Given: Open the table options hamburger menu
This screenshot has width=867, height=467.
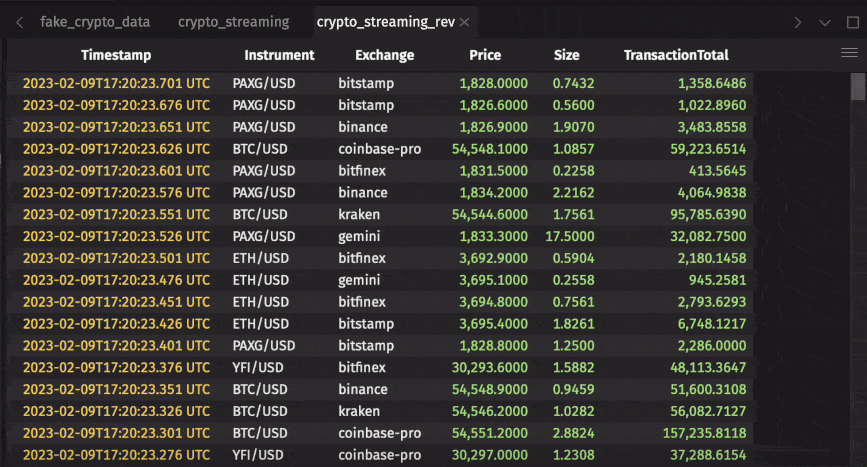Looking at the screenshot, I should click(850, 54).
